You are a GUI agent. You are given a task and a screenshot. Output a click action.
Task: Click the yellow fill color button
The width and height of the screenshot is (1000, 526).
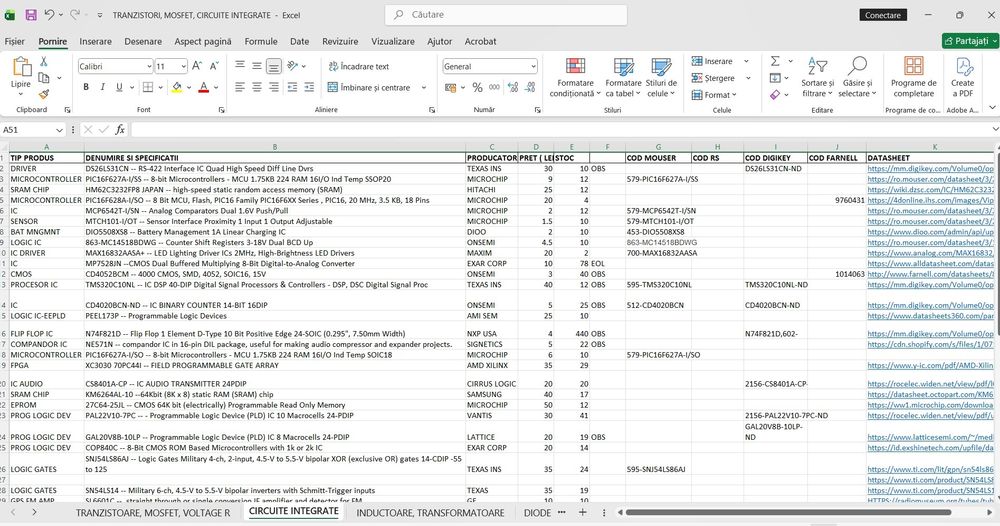[x=177, y=87]
